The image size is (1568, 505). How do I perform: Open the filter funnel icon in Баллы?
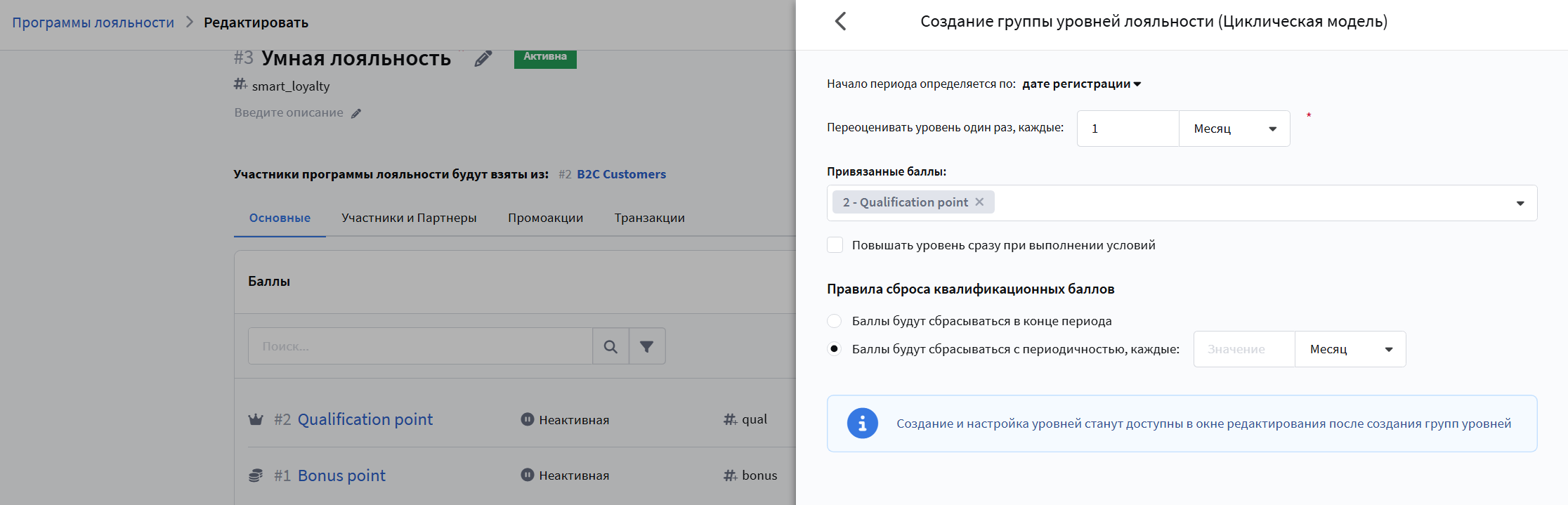pos(647,346)
